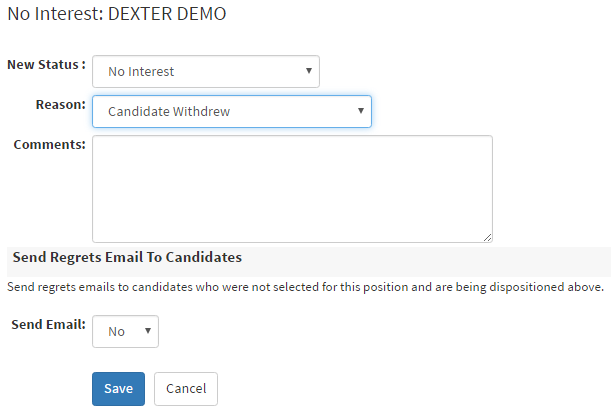Image resolution: width=611 pixels, height=411 pixels.
Task: Click the "Send Regrets Email To Candidates" header
Action: coord(127,257)
